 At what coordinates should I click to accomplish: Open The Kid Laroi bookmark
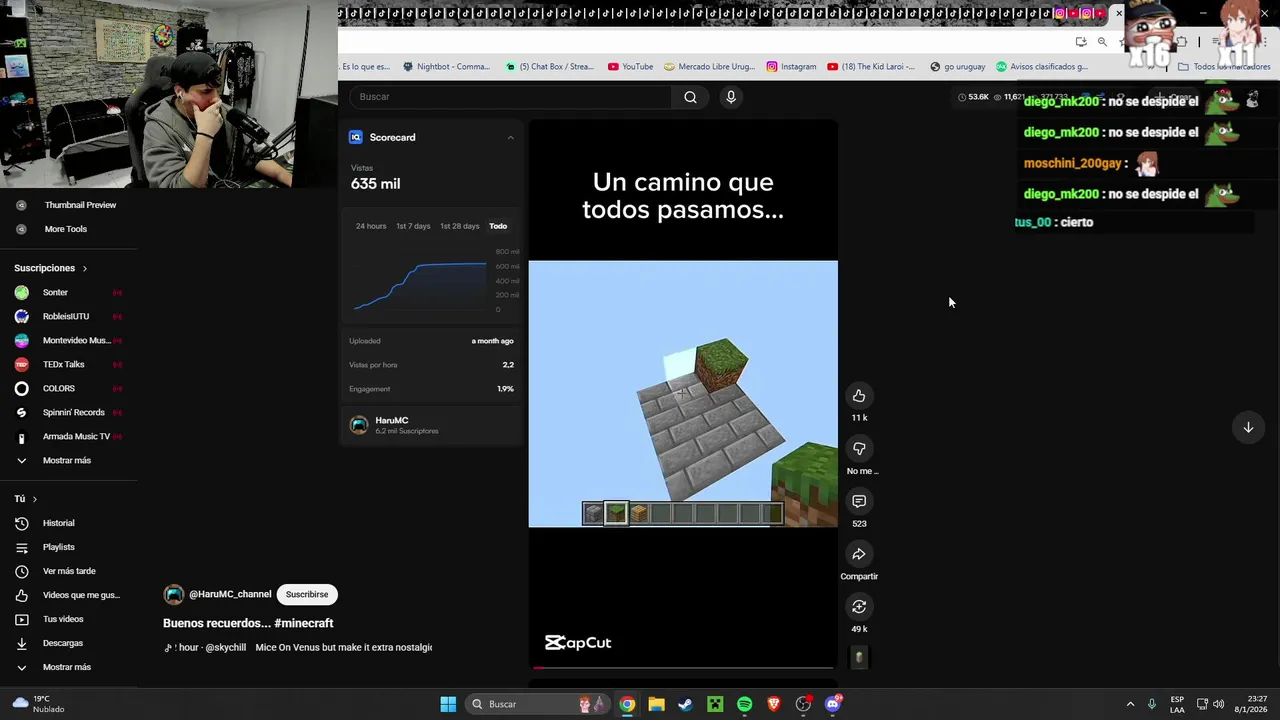871,67
